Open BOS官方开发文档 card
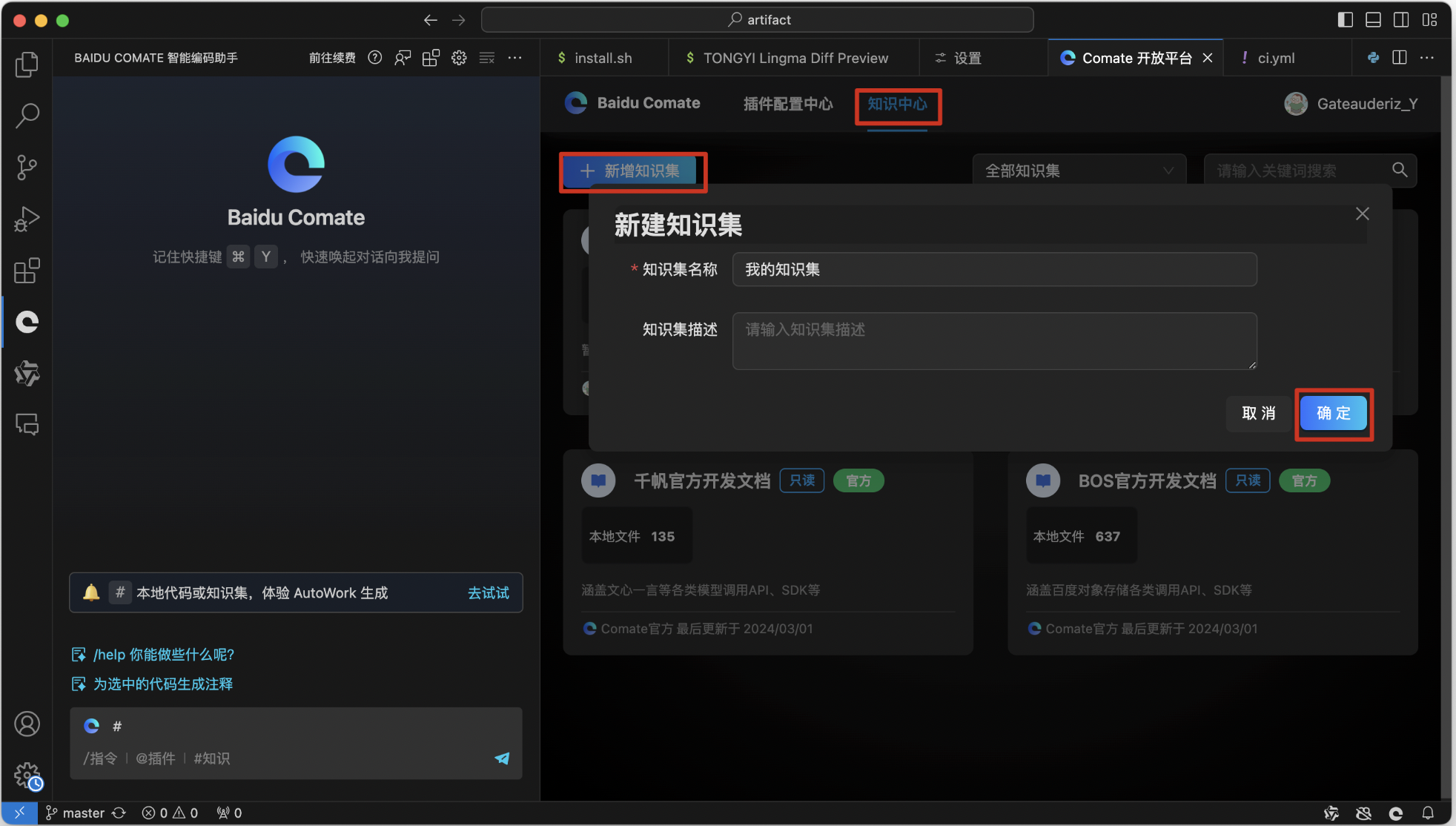This screenshot has height=826, width=1456. [1213, 552]
